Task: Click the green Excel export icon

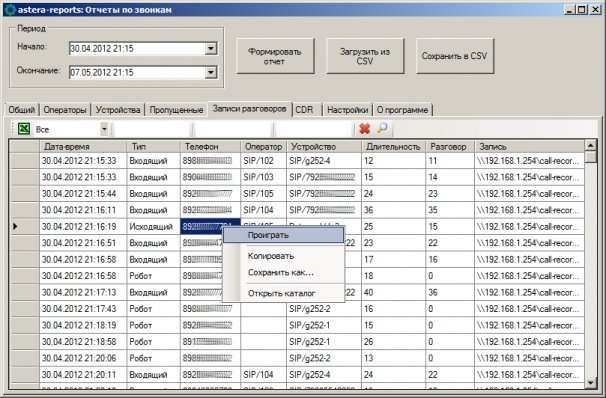Action: click(24, 129)
